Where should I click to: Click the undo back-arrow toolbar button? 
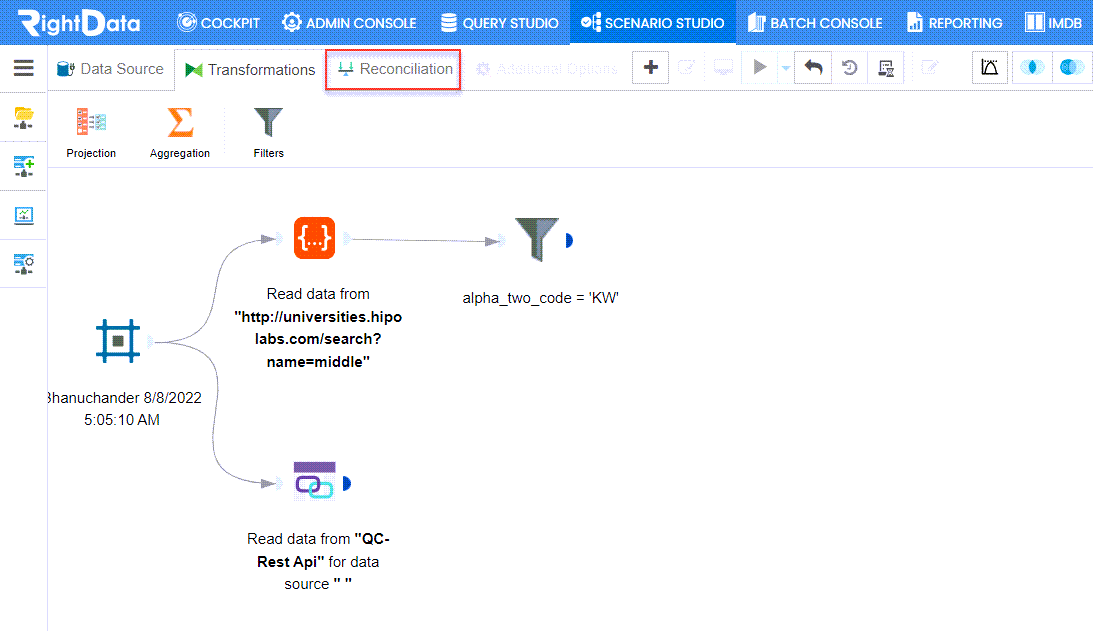click(813, 68)
